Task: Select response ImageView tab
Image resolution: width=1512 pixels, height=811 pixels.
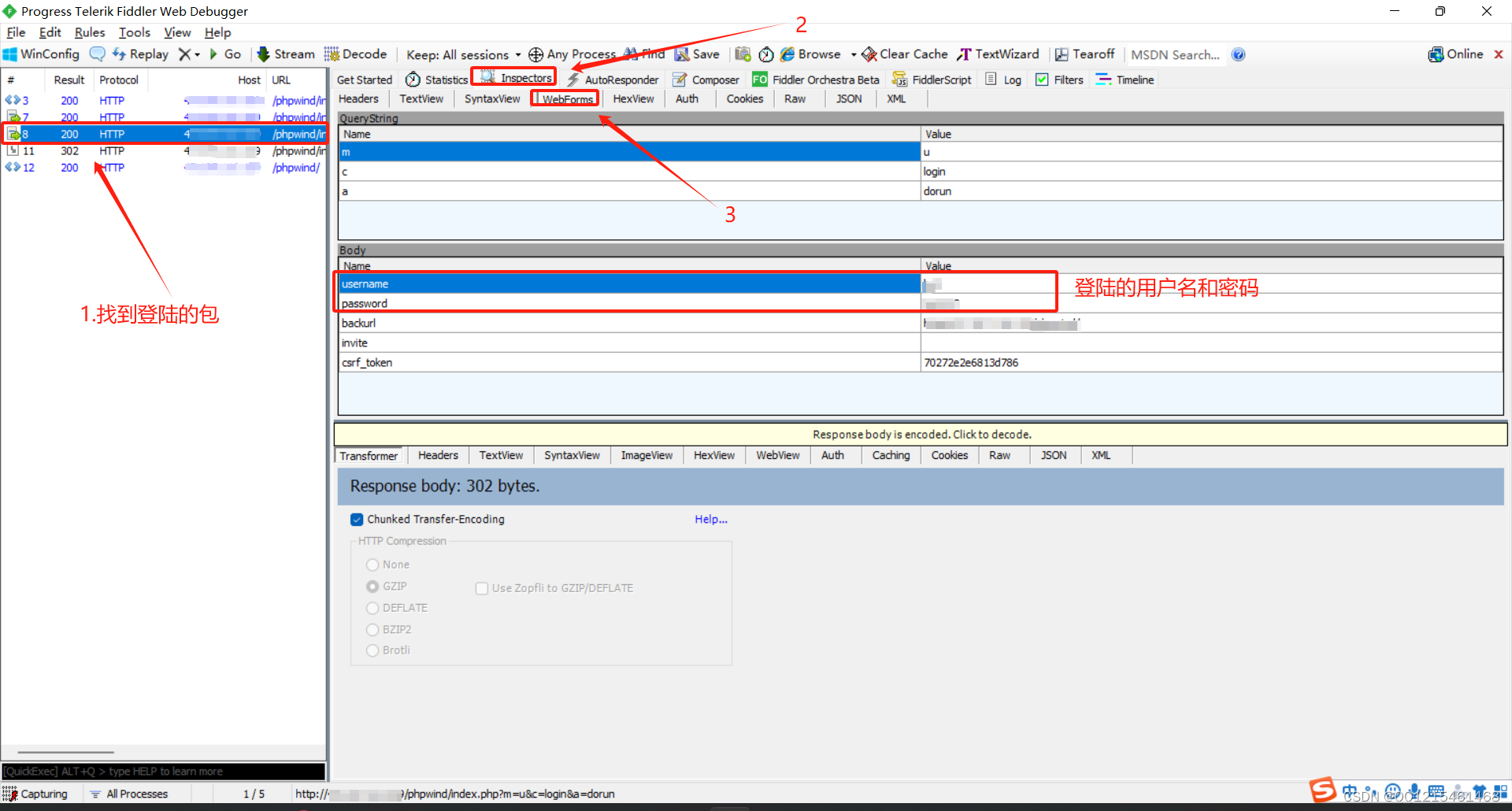Action: [x=647, y=455]
